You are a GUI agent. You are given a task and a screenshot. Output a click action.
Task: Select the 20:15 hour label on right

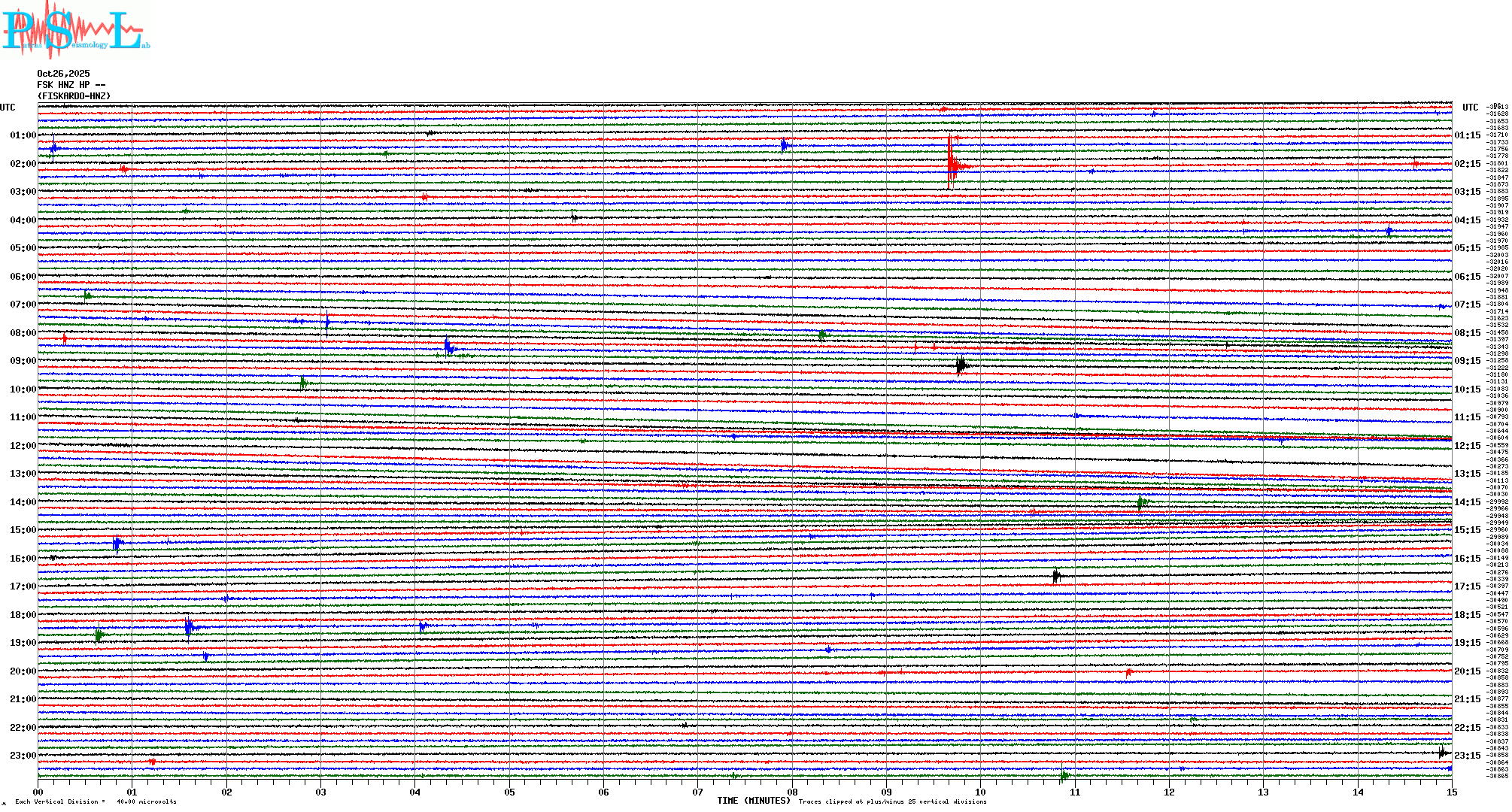tap(1467, 671)
